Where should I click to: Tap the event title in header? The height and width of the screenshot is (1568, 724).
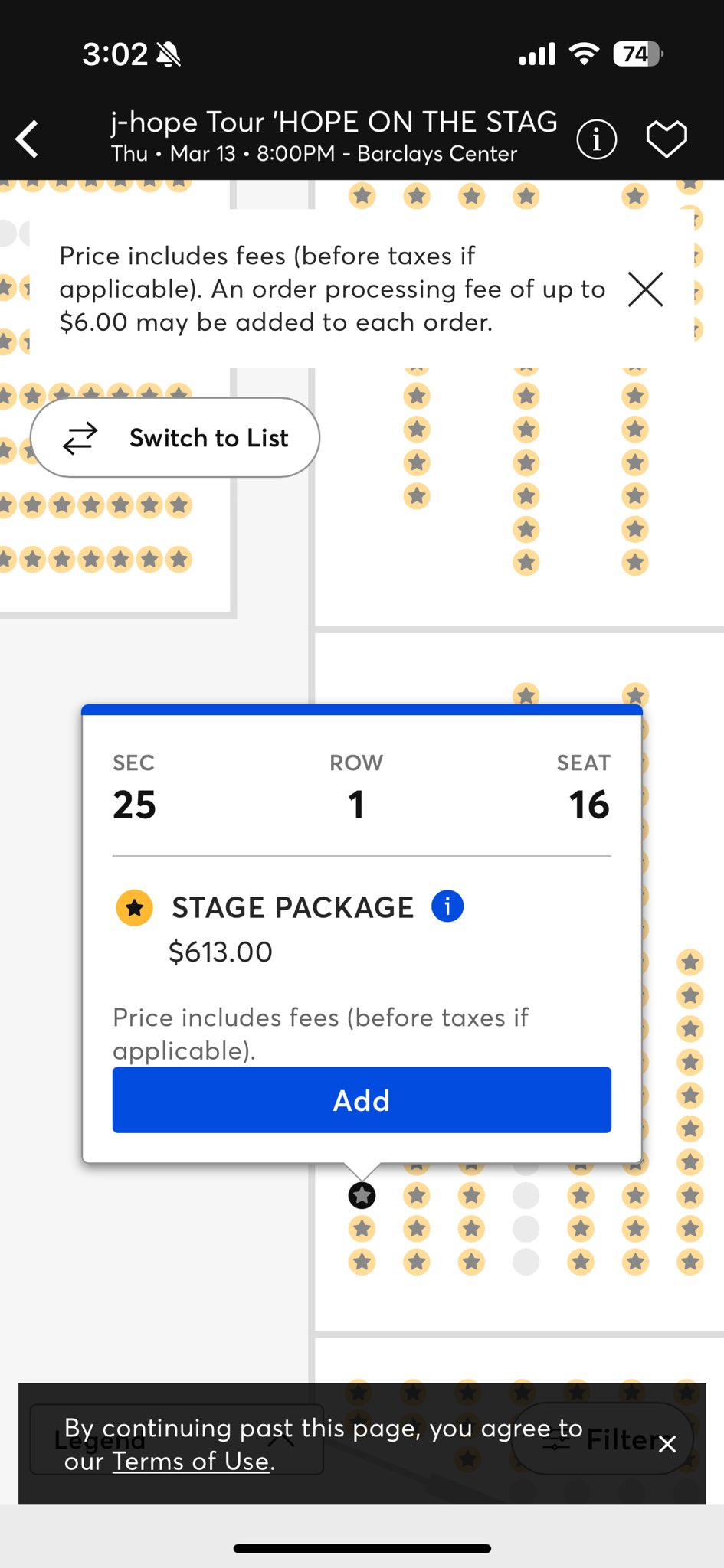[x=333, y=122]
